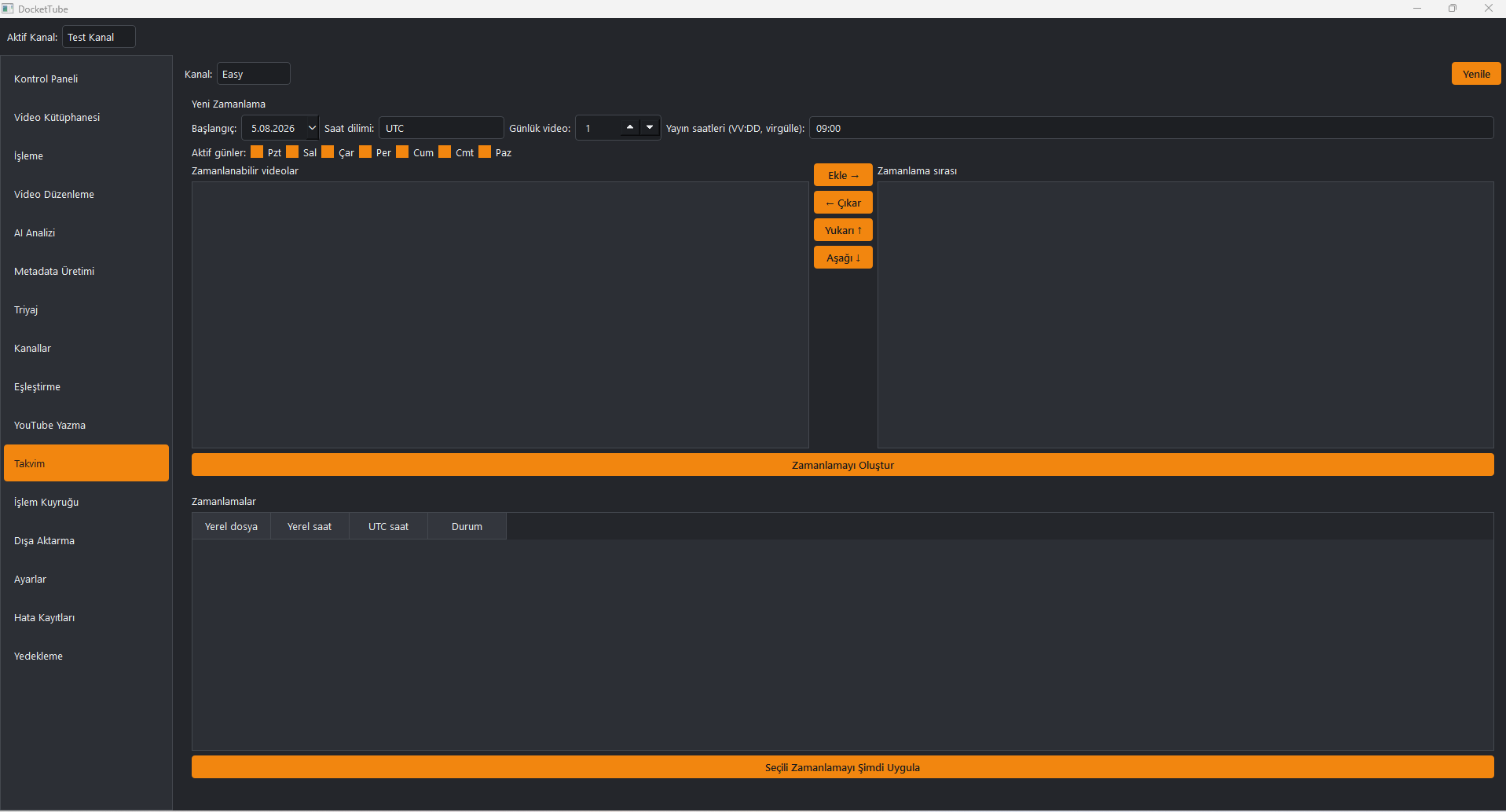The height and width of the screenshot is (812, 1506).
Task: Sort by Durum column header
Action: [x=467, y=526]
